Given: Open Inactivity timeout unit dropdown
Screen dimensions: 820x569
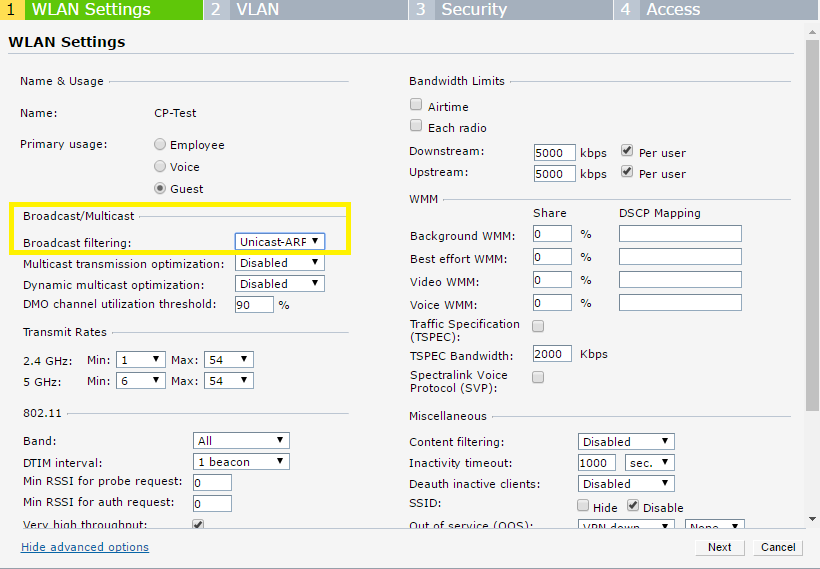Looking at the screenshot, I should coord(650,463).
